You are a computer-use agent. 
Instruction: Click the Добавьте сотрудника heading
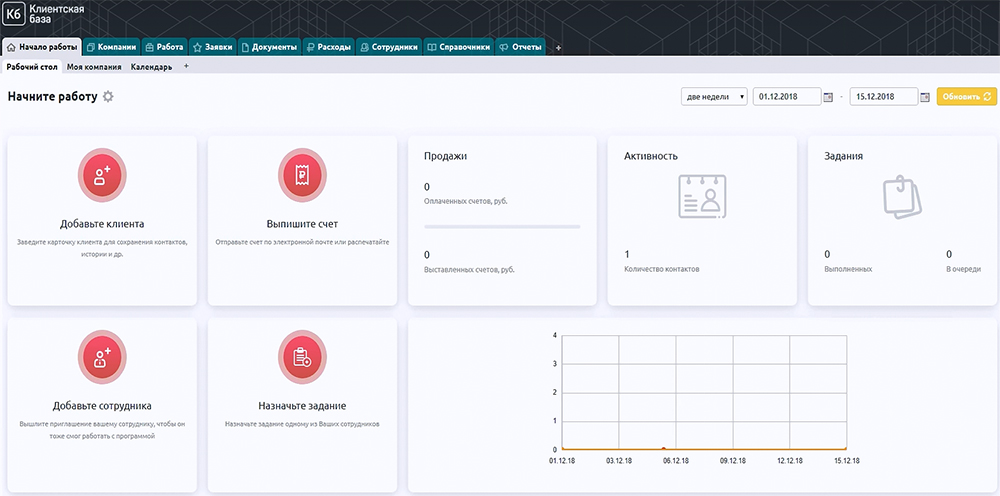click(x=102, y=406)
